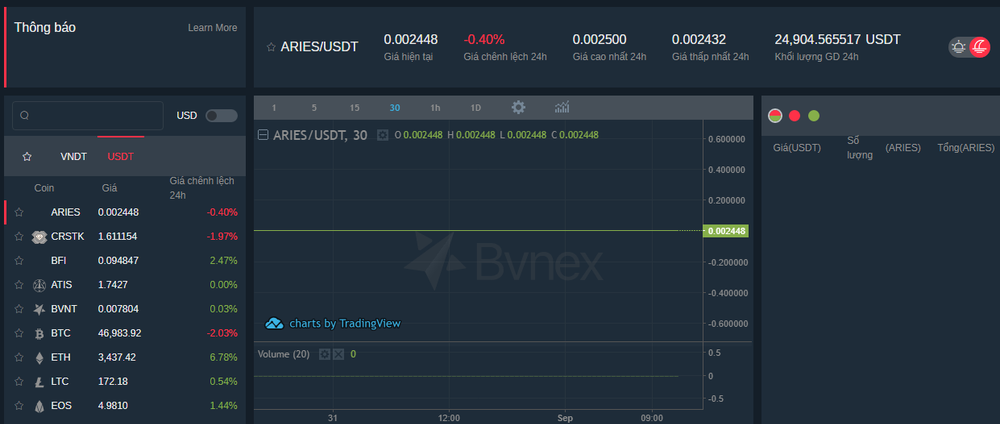Select the 1D chart interval
Screen dimensions: 1000x424
[476, 108]
